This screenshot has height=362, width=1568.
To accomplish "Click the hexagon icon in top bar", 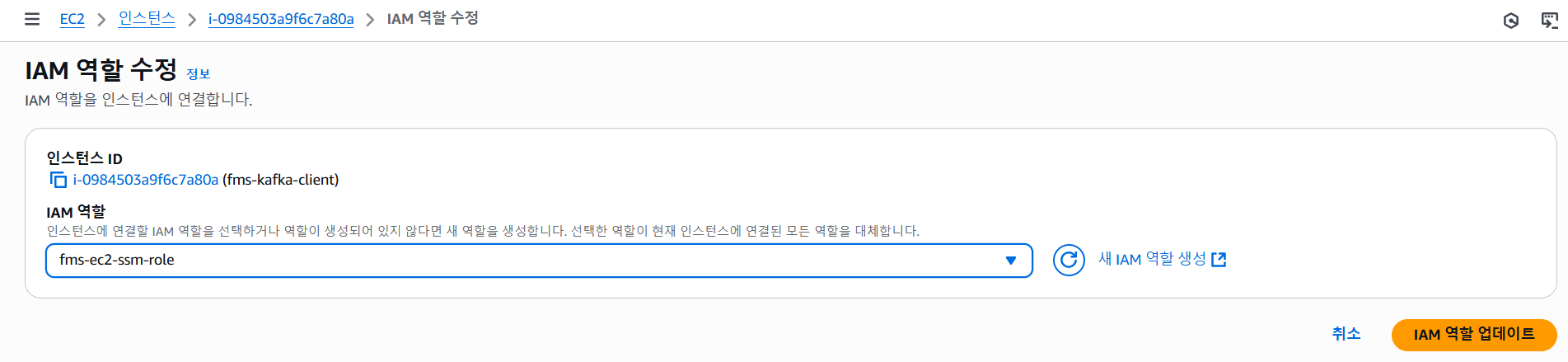I will 1511,21.
